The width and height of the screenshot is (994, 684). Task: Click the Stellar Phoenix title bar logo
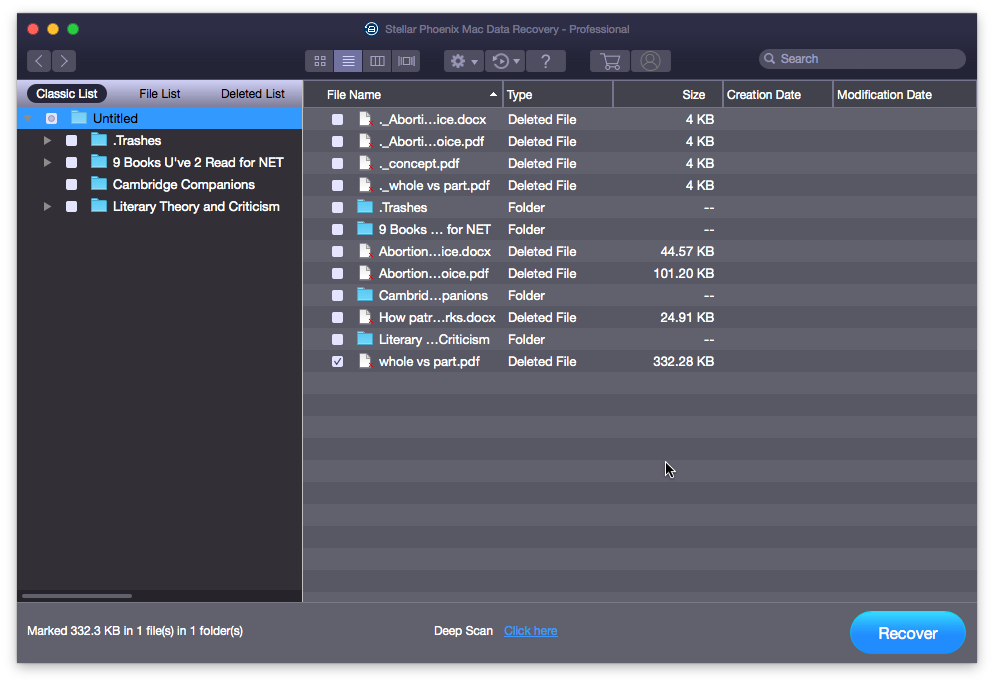371,29
